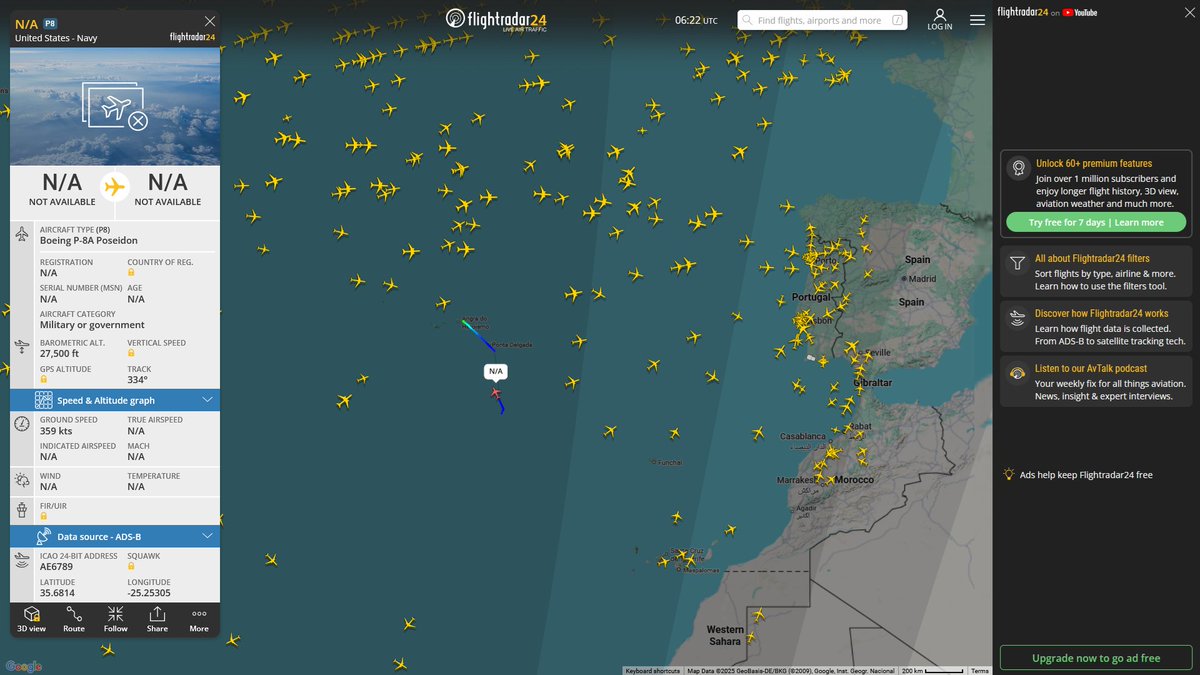The width and height of the screenshot is (1200, 675).
Task: Click the aircraft photo placeholder thumbnail
Action: [115, 108]
